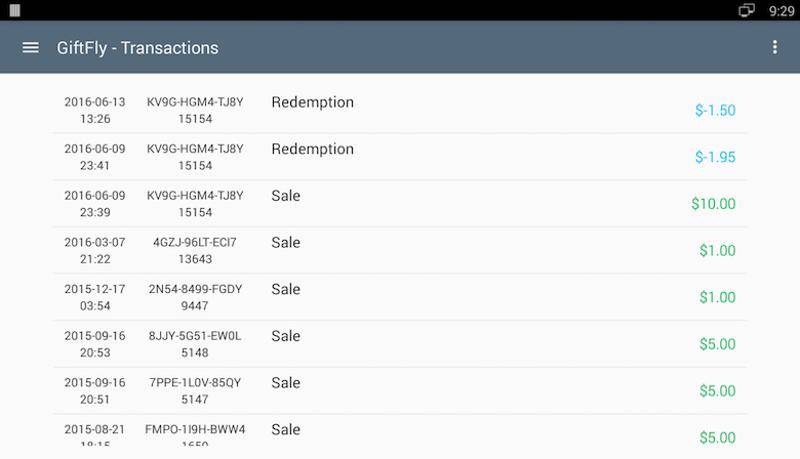Select code 4GZJ-96LT-ECI7 row
The width and height of the screenshot is (800, 459).
[400, 250]
